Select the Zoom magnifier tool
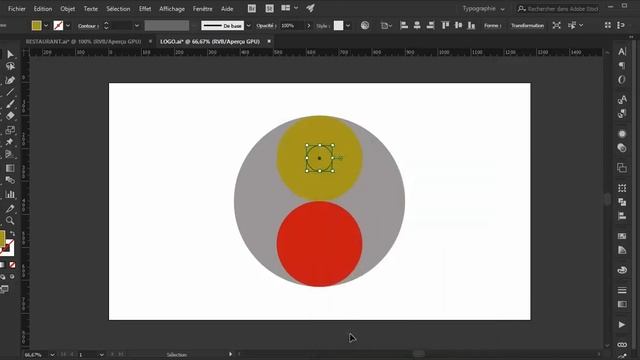The width and height of the screenshot is (640, 360). 10,221
